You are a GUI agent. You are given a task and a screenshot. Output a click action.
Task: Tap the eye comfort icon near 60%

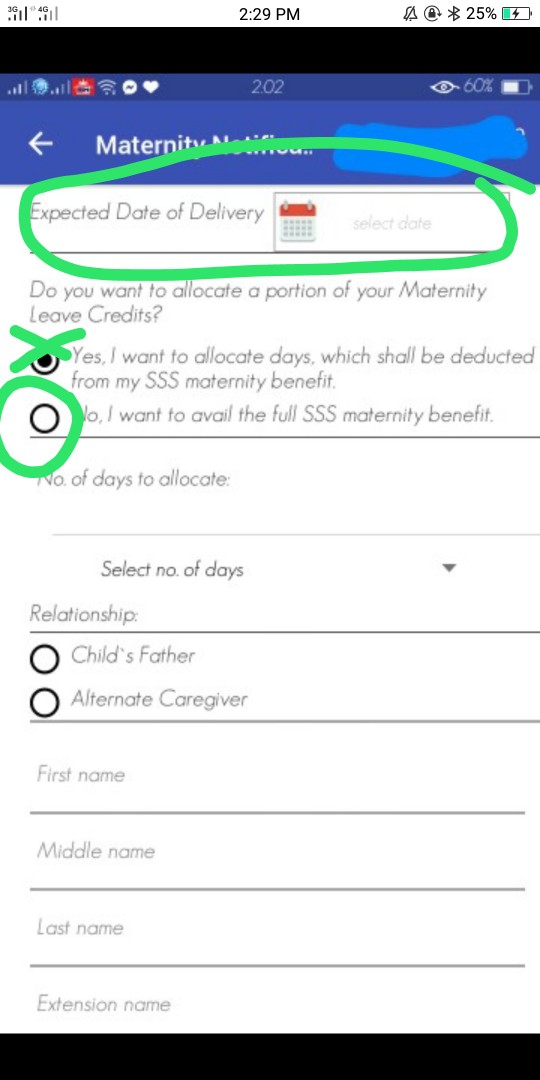pos(444,87)
